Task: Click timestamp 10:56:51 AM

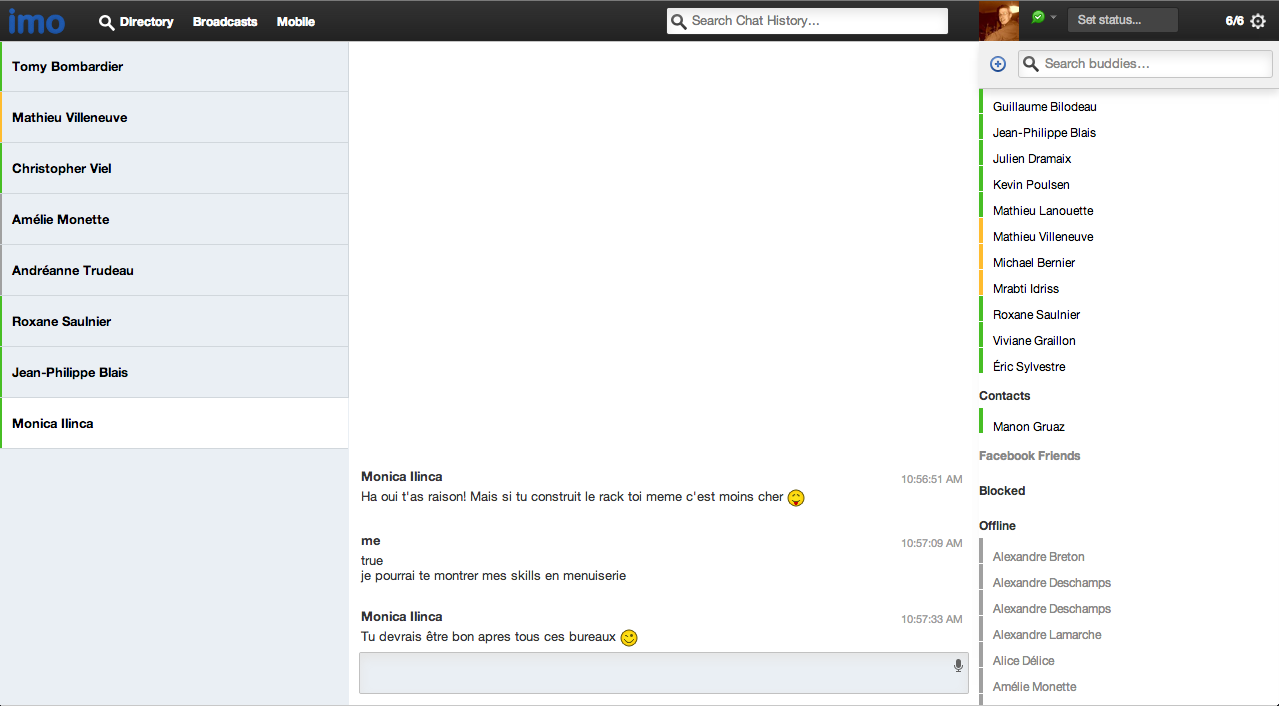Action: 931,480
